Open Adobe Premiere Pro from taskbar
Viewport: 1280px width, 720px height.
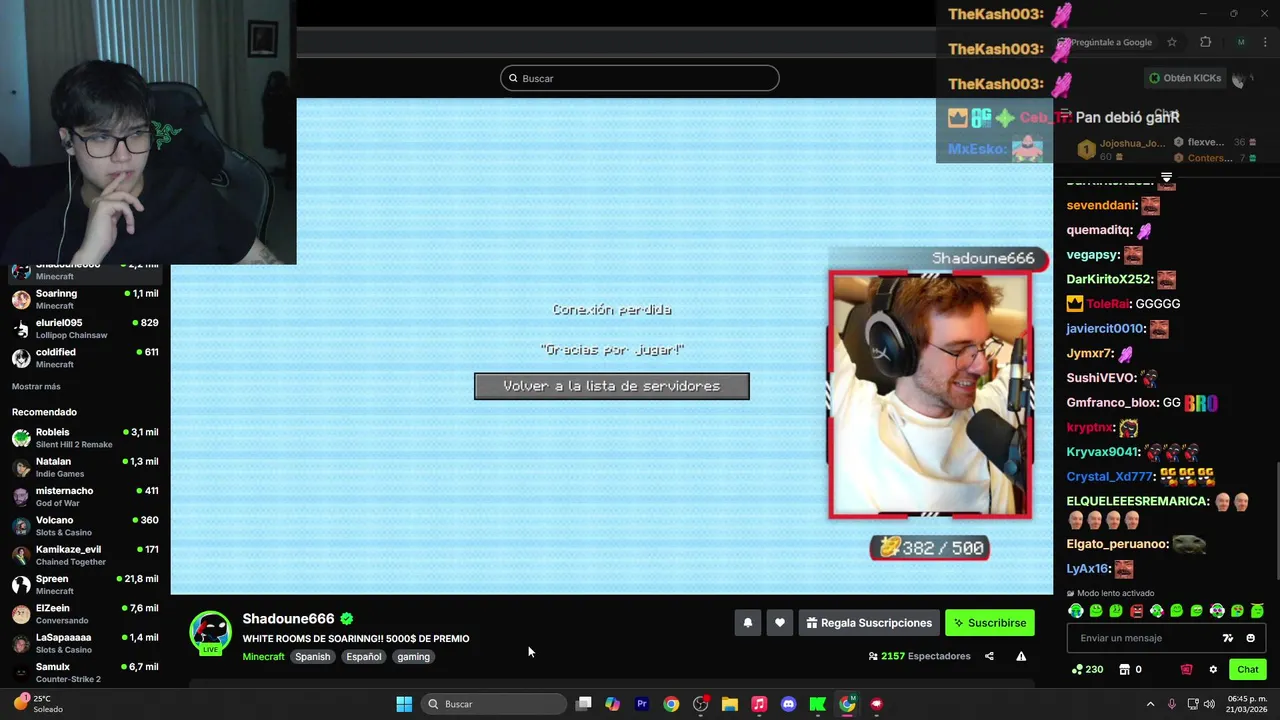point(642,704)
